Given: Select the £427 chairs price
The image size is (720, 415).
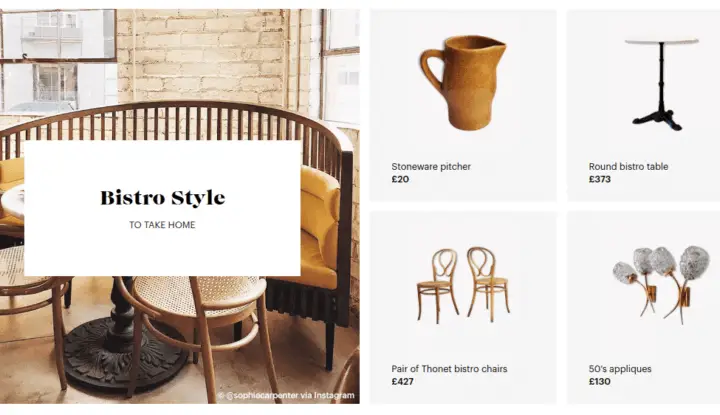Looking at the screenshot, I should (402, 381).
